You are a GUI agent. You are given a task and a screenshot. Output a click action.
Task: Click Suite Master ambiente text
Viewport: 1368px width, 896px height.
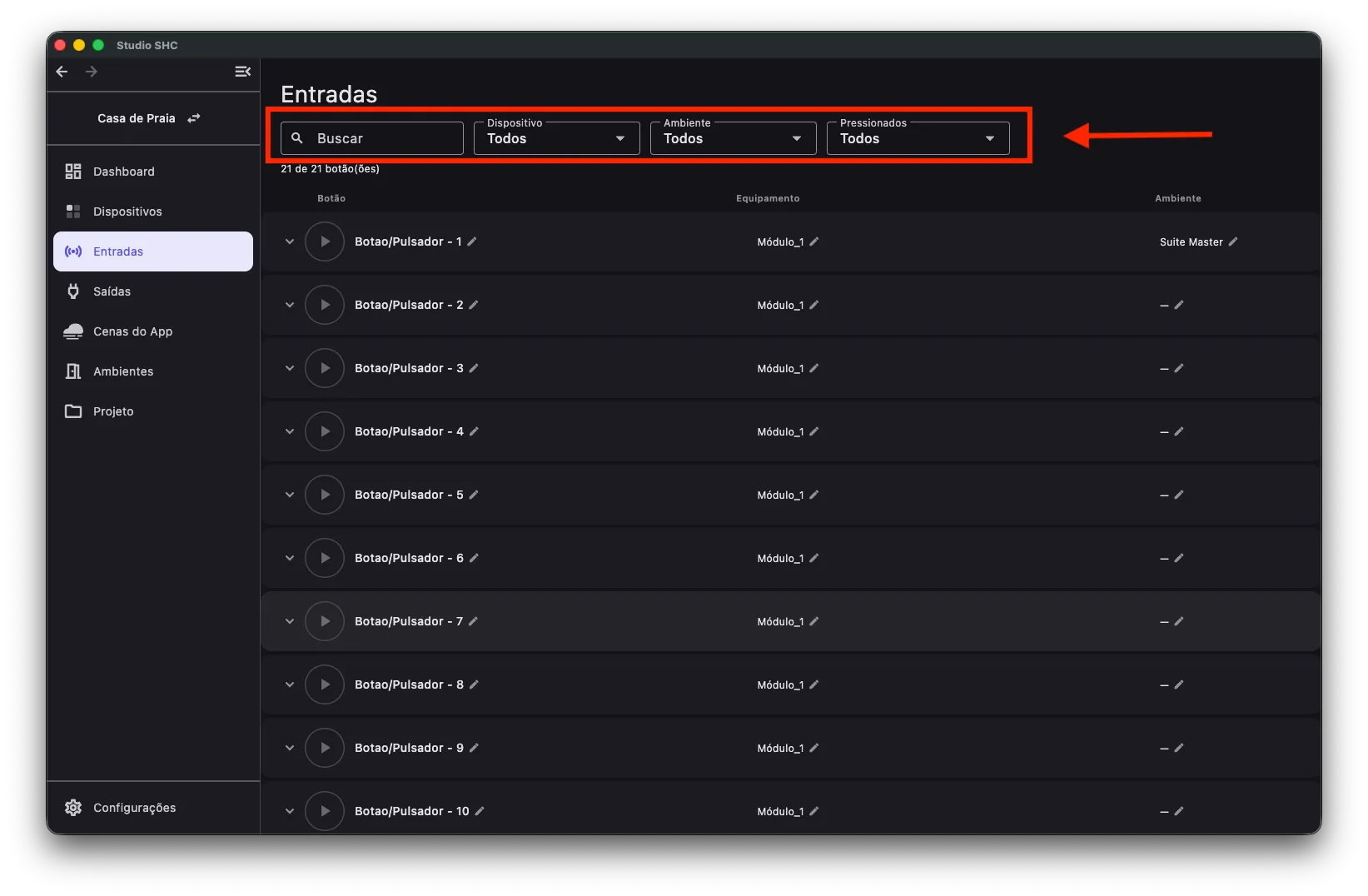(1191, 242)
